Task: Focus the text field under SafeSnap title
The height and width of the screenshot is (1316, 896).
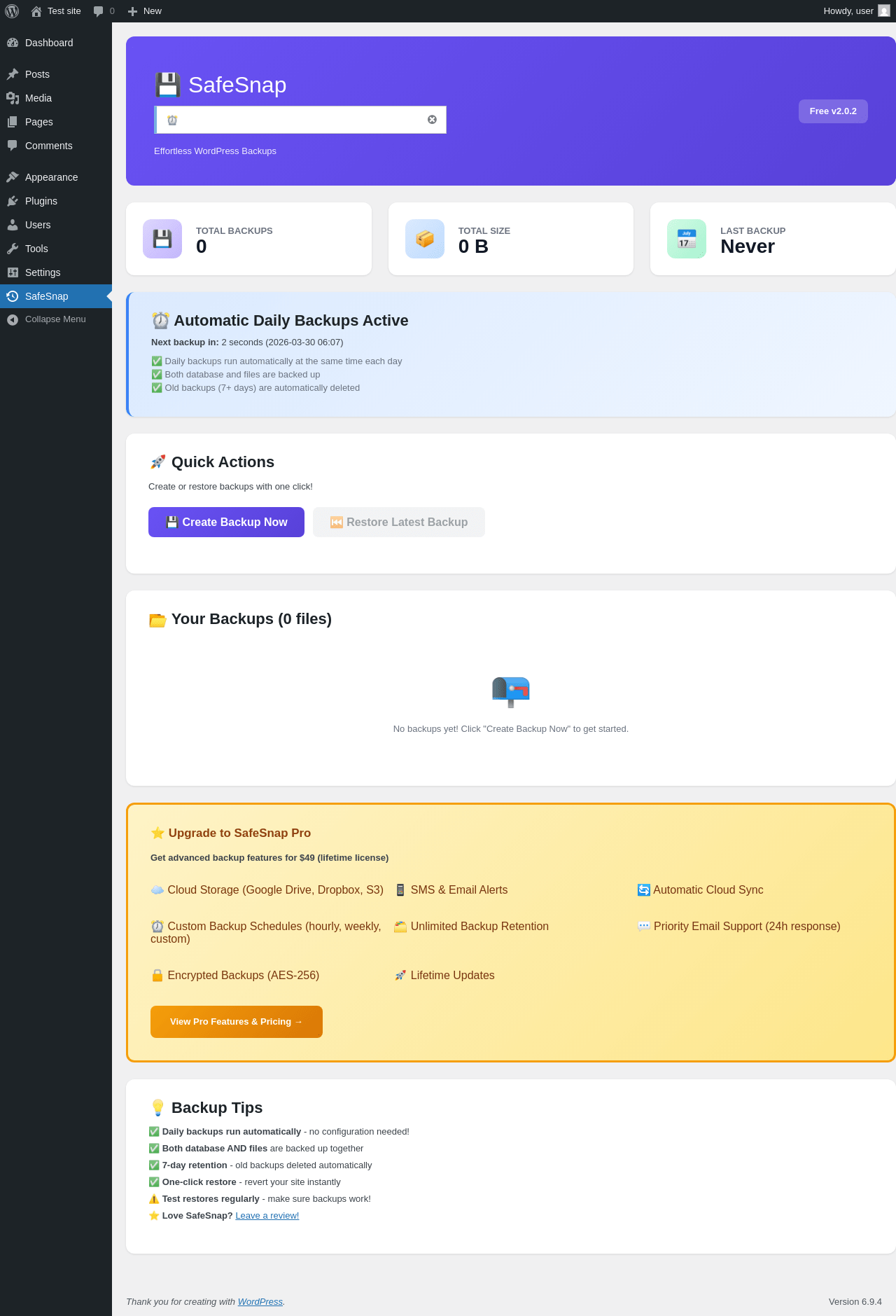Action: coord(300,120)
